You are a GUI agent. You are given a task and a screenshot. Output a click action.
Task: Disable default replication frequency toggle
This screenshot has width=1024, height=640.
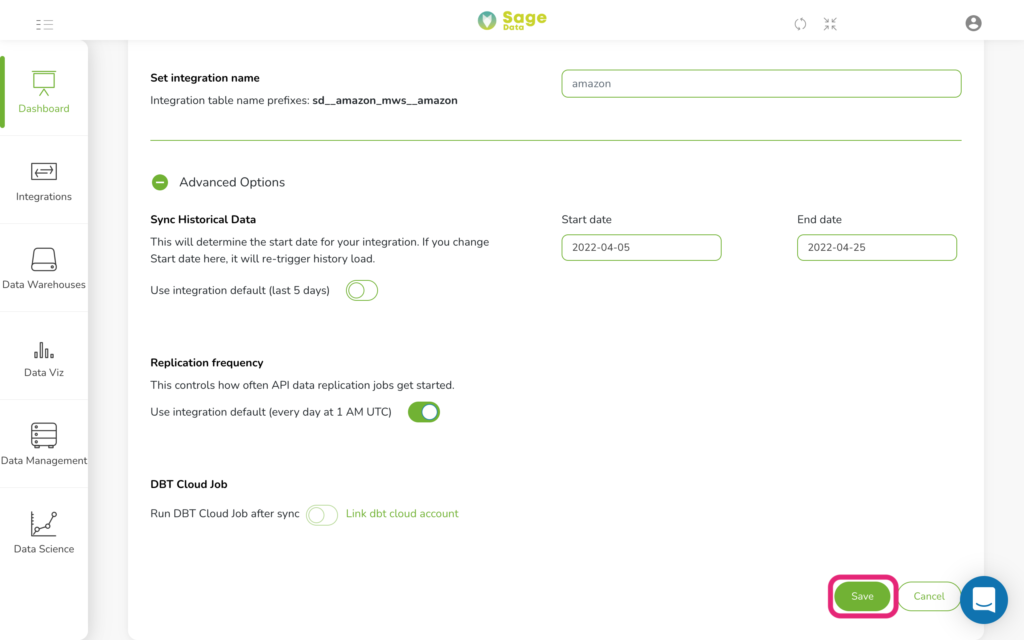[x=424, y=412]
